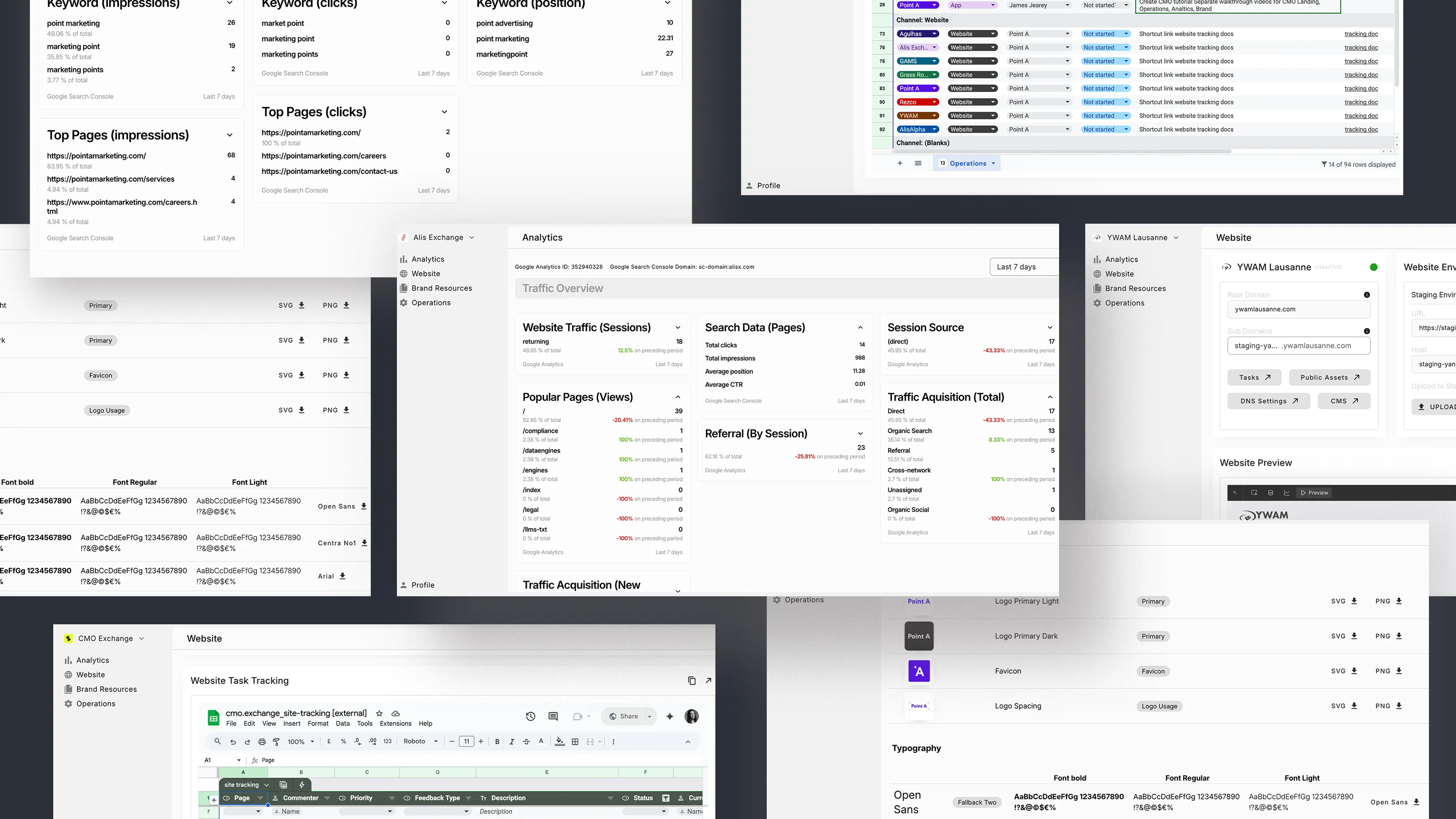Click the Gemini sparkle icon in Sheets
Image resolution: width=1456 pixels, height=819 pixels.
coord(670,716)
